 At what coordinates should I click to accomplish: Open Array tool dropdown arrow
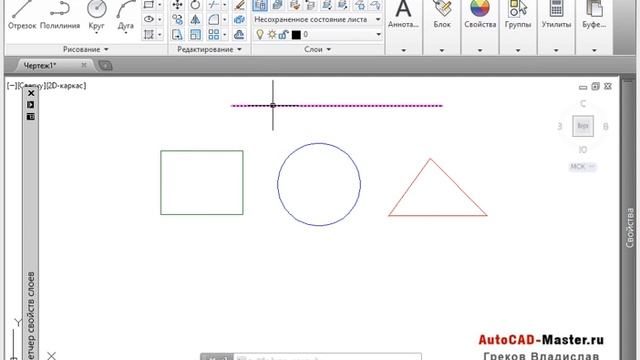pos(224,34)
